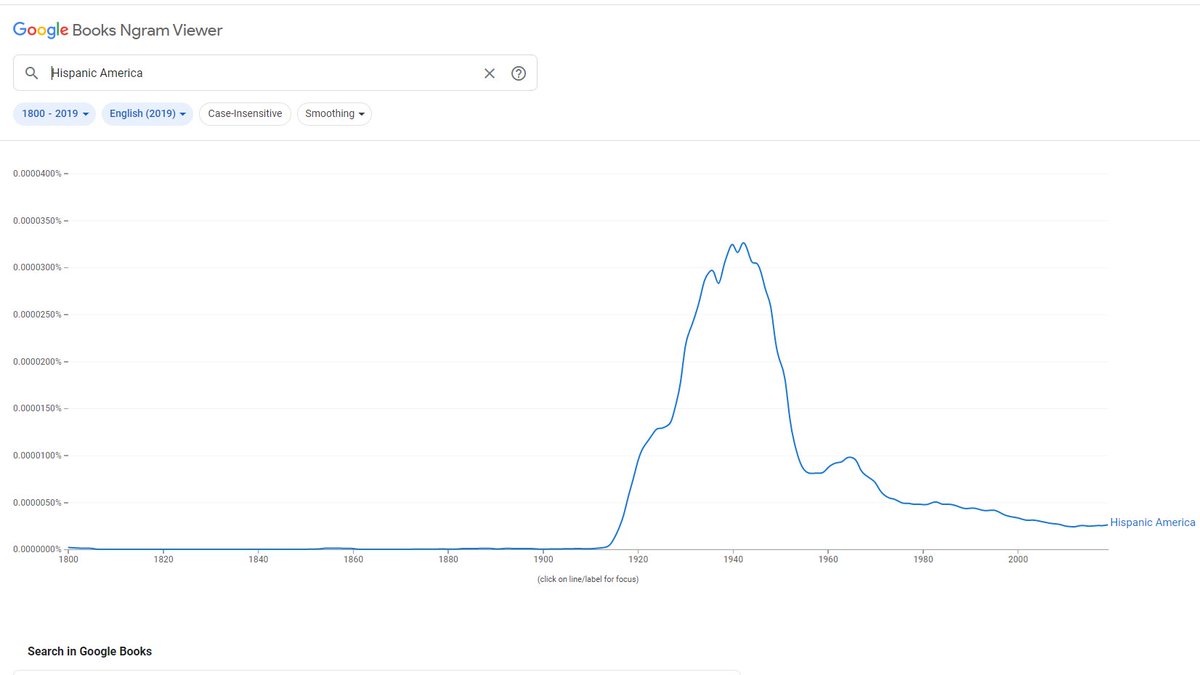Click the 1960 x-axis year label
This screenshot has height=675, width=1200.
(828, 560)
